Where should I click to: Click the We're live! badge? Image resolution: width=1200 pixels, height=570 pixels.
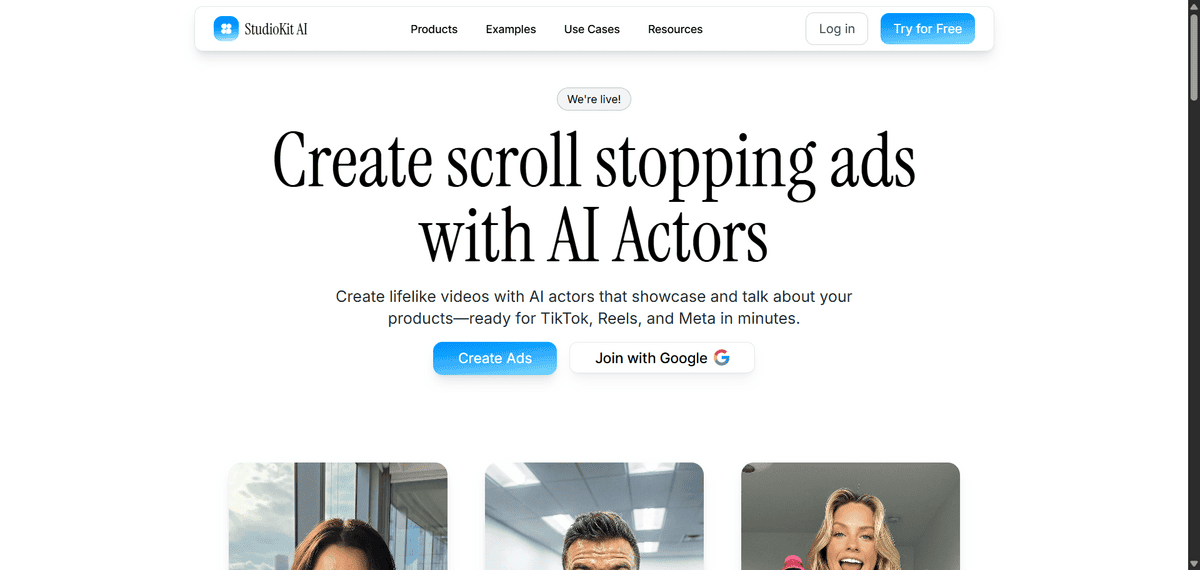point(594,99)
